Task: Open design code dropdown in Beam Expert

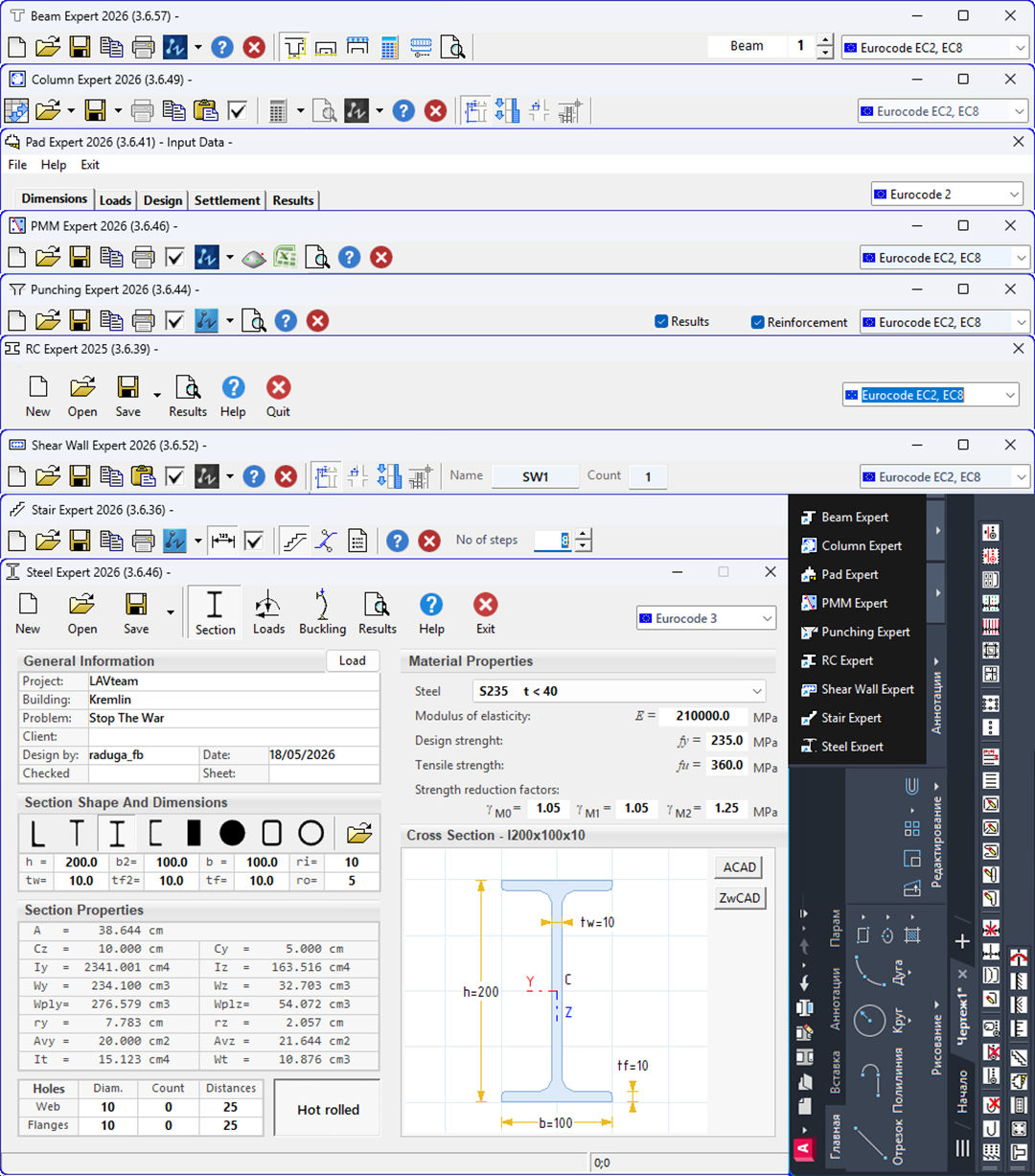Action: pyautogui.click(x=934, y=48)
